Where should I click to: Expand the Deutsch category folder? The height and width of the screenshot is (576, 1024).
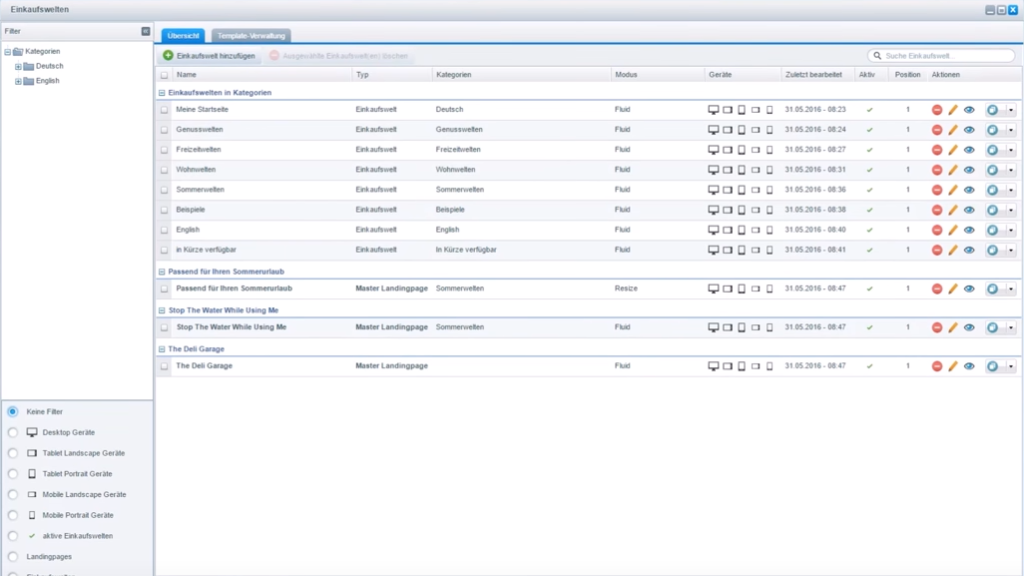(18, 66)
